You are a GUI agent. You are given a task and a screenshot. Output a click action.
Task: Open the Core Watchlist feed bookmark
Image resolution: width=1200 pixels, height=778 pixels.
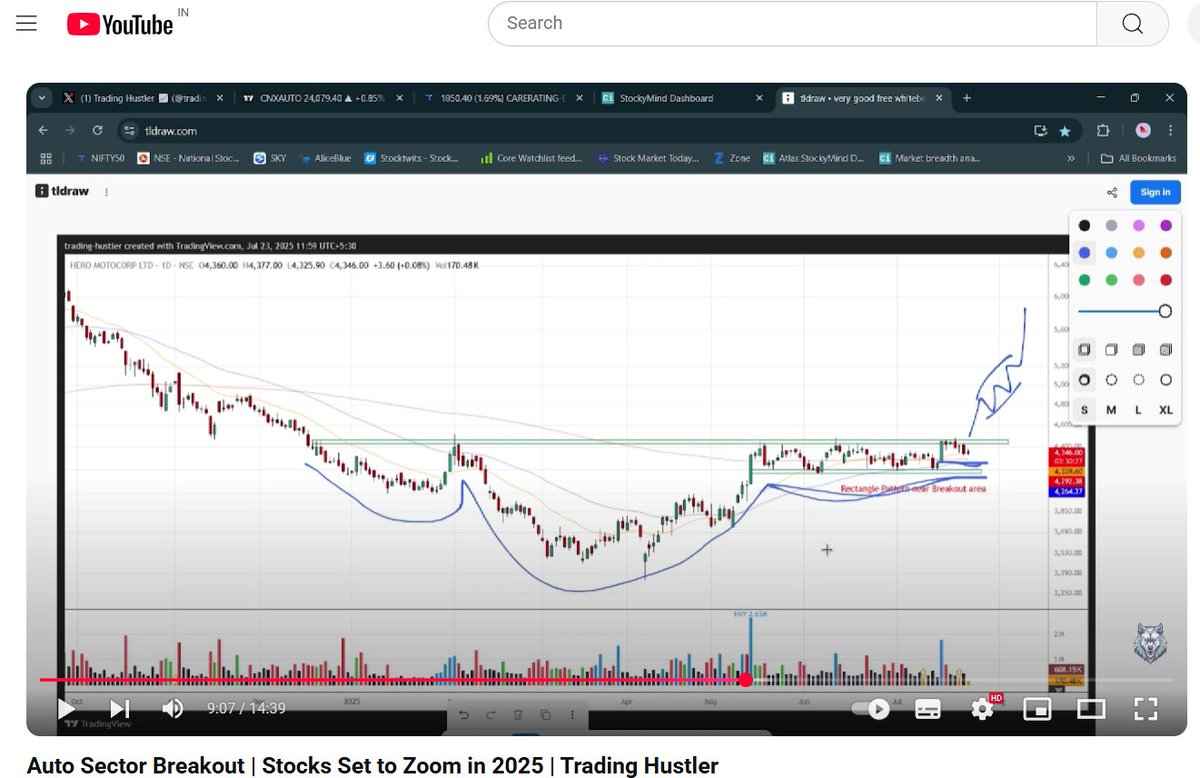tap(531, 158)
